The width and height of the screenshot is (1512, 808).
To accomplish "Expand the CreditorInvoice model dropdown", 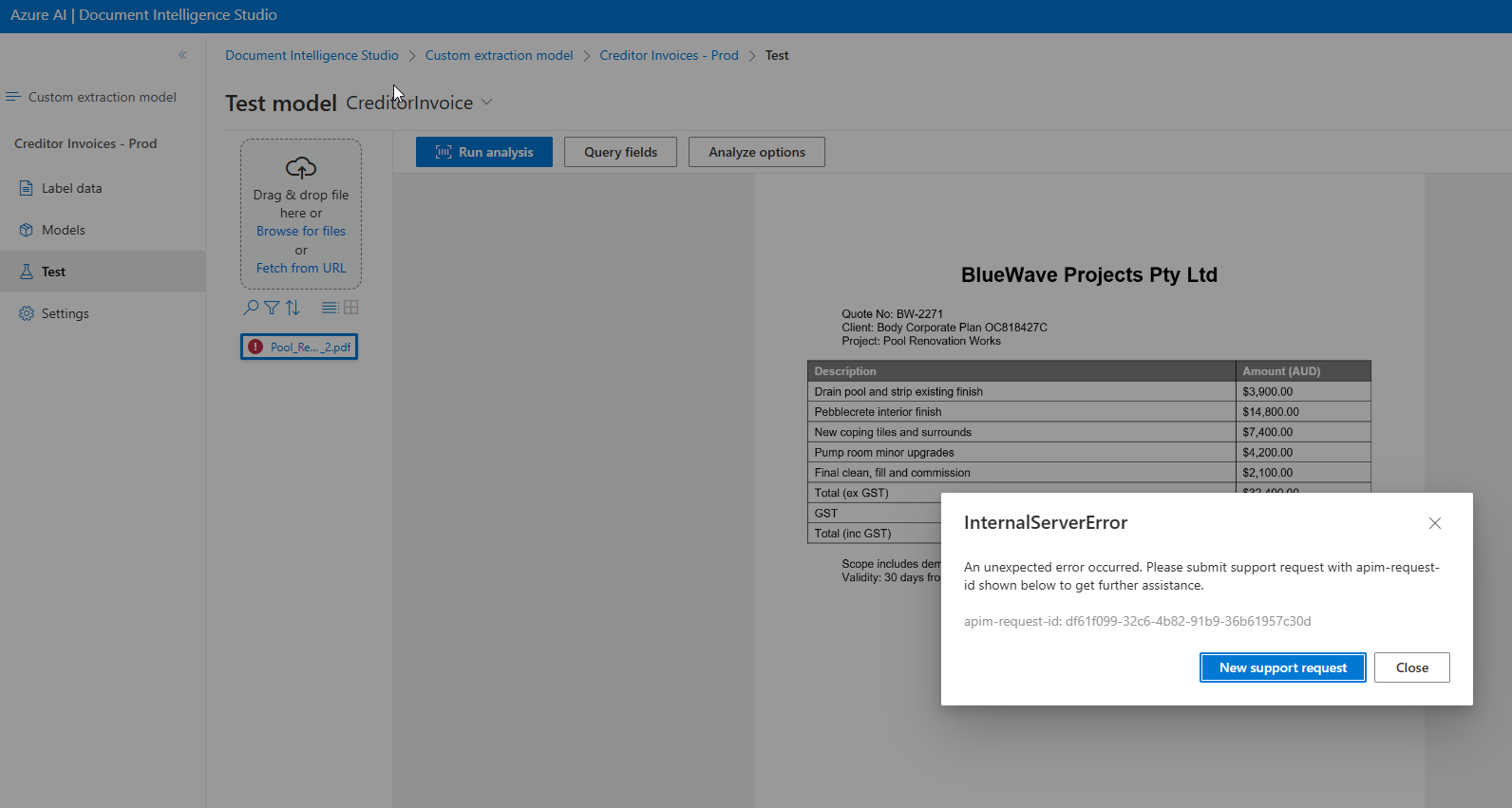I will point(486,103).
